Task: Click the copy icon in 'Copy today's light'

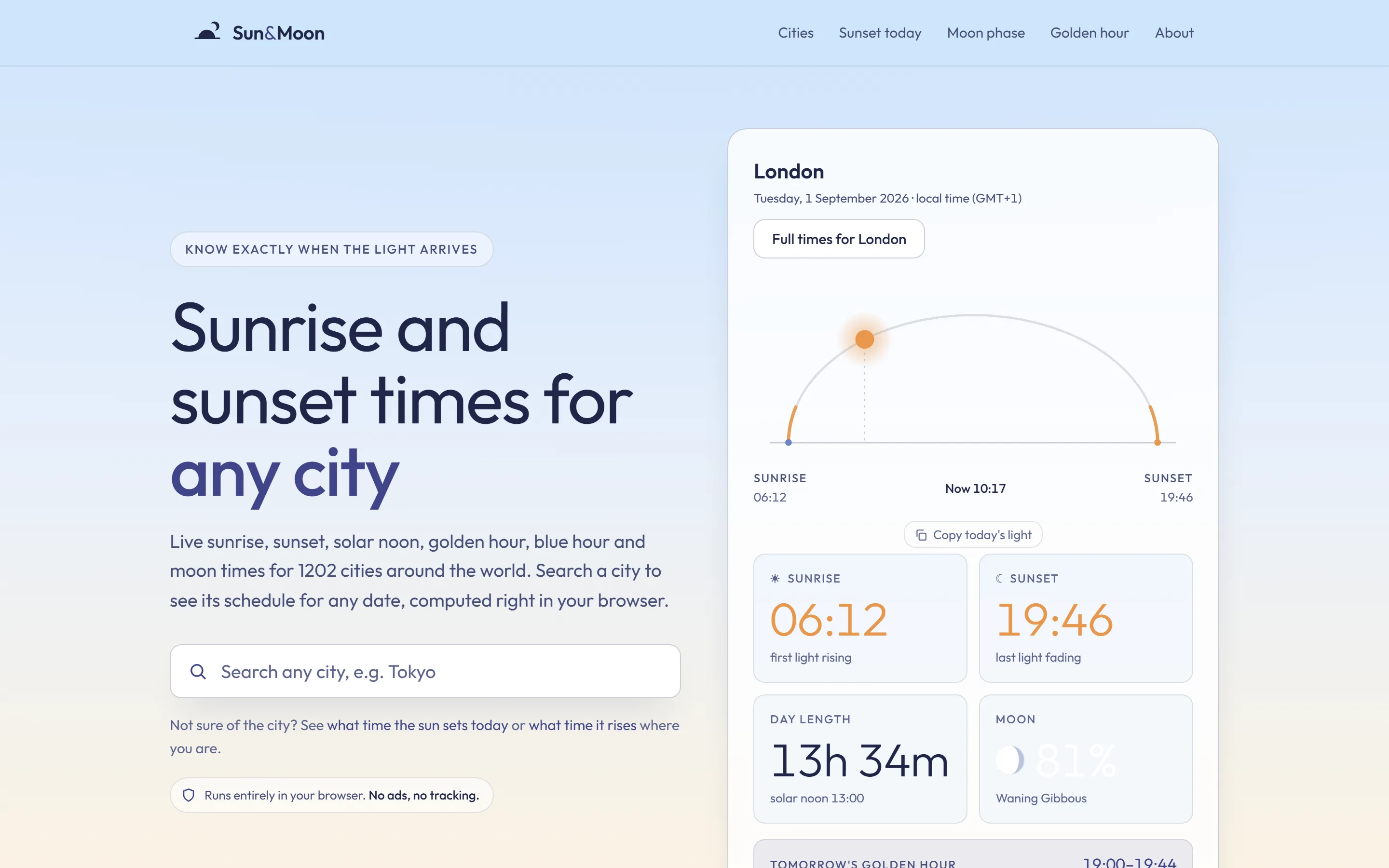Action: (921, 535)
